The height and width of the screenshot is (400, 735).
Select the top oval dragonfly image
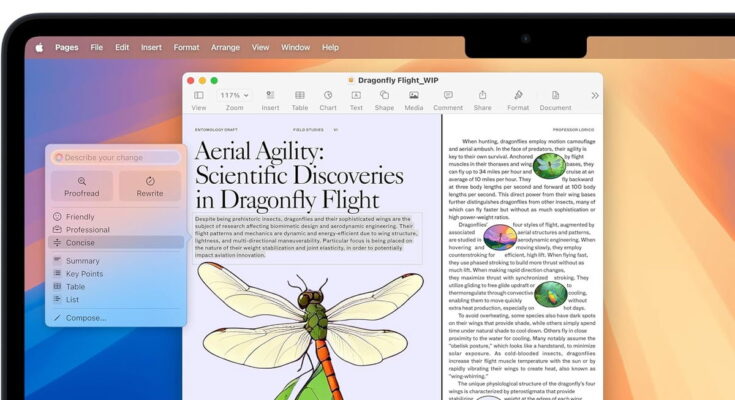click(549, 166)
